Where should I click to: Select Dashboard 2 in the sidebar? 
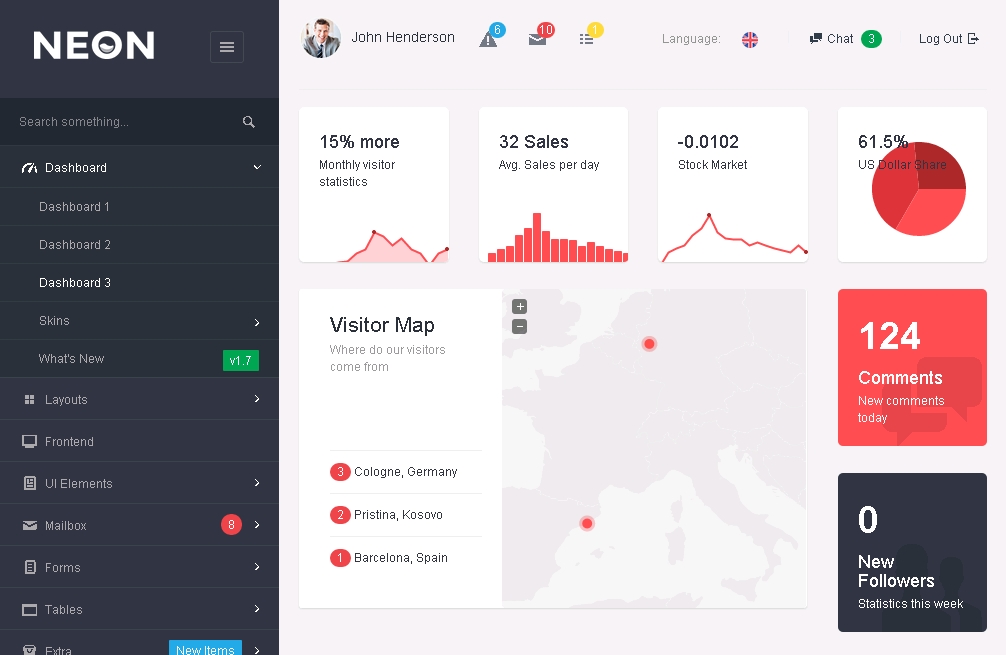click(x=75, y=245)
